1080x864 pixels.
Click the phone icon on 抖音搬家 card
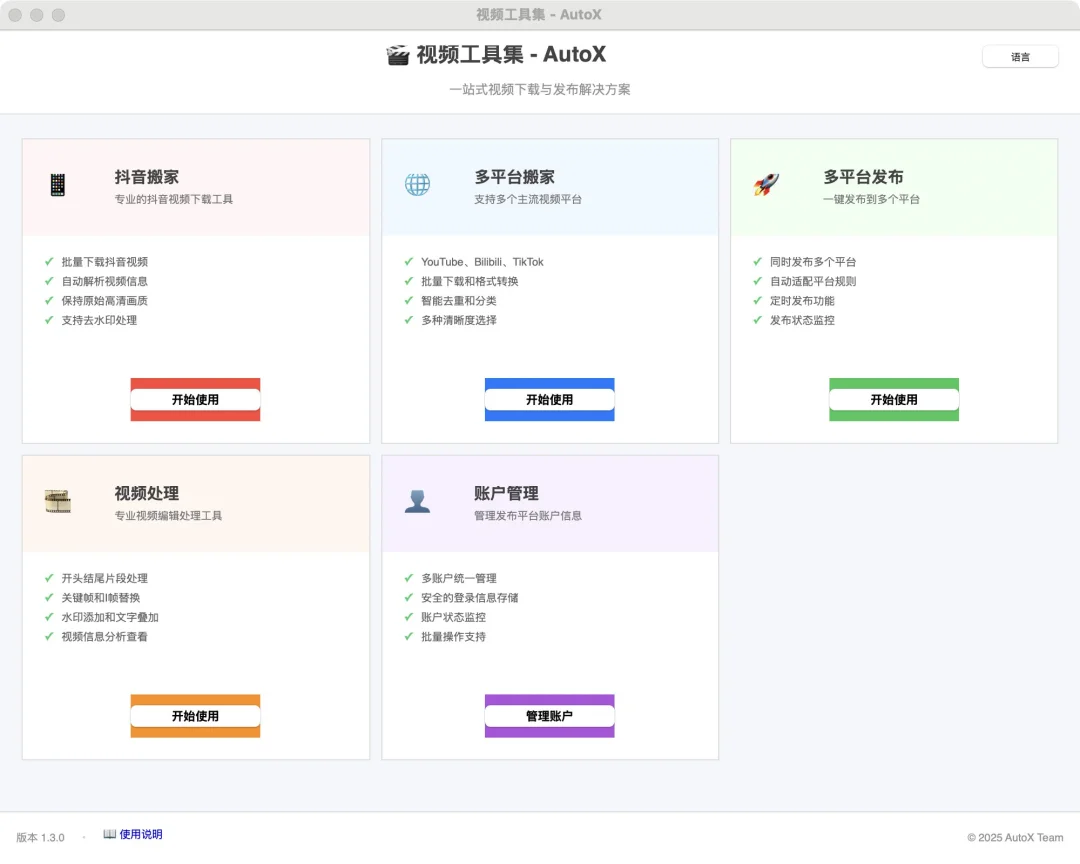58,186
